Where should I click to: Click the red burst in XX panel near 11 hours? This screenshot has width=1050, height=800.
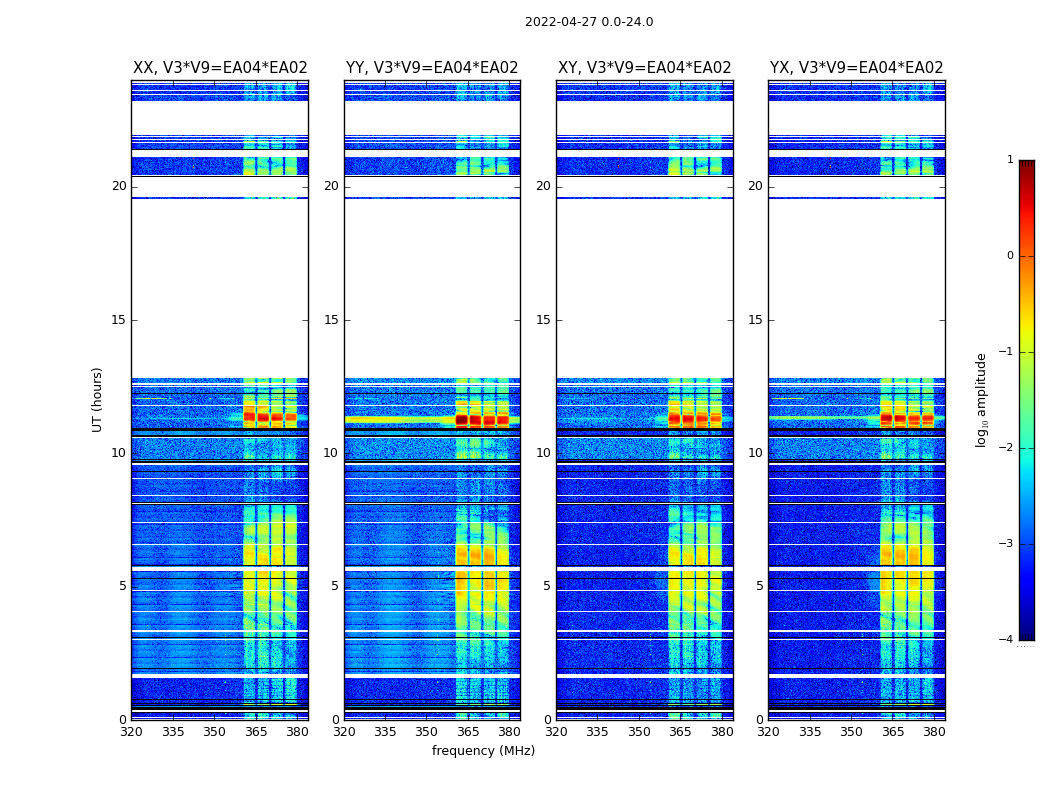[270, 417]
